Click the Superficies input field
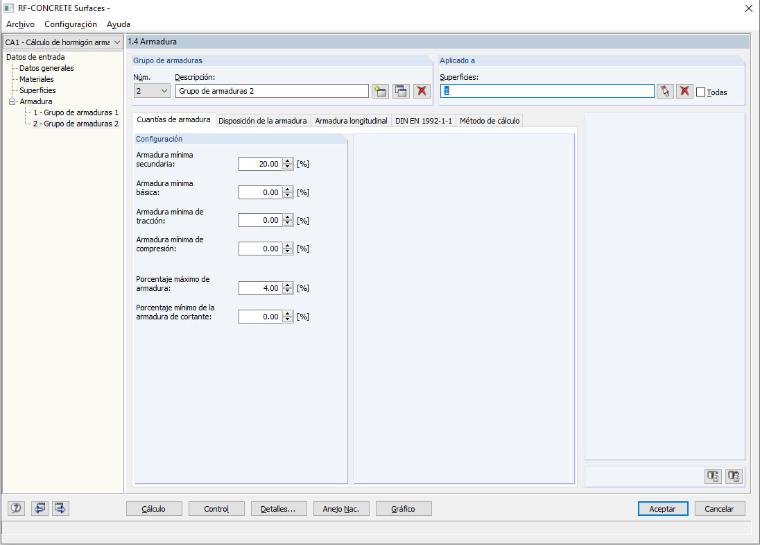Image resolution: width=760 pixels, height=545 pixels. [547, 91]
